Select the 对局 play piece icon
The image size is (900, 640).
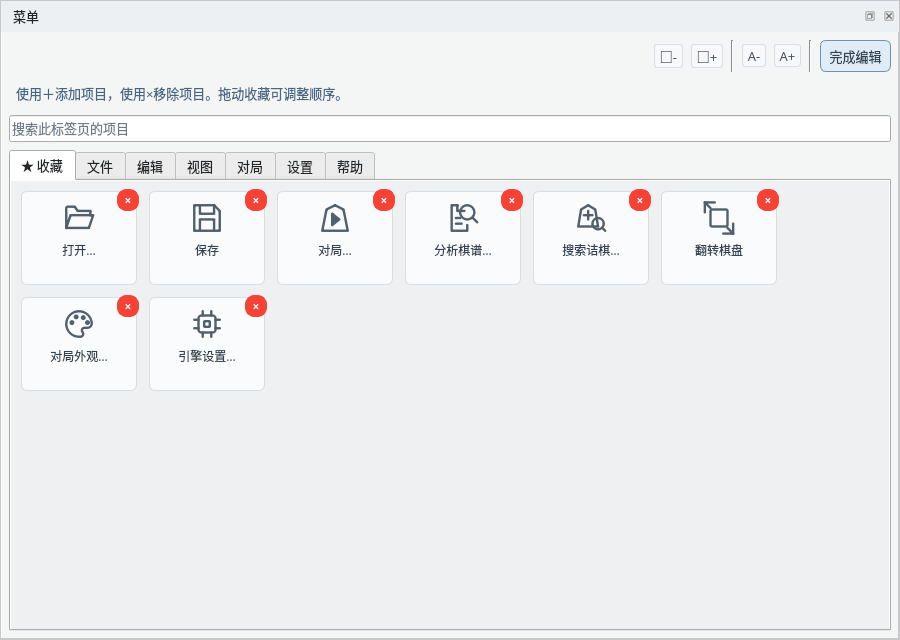(335, 218)
